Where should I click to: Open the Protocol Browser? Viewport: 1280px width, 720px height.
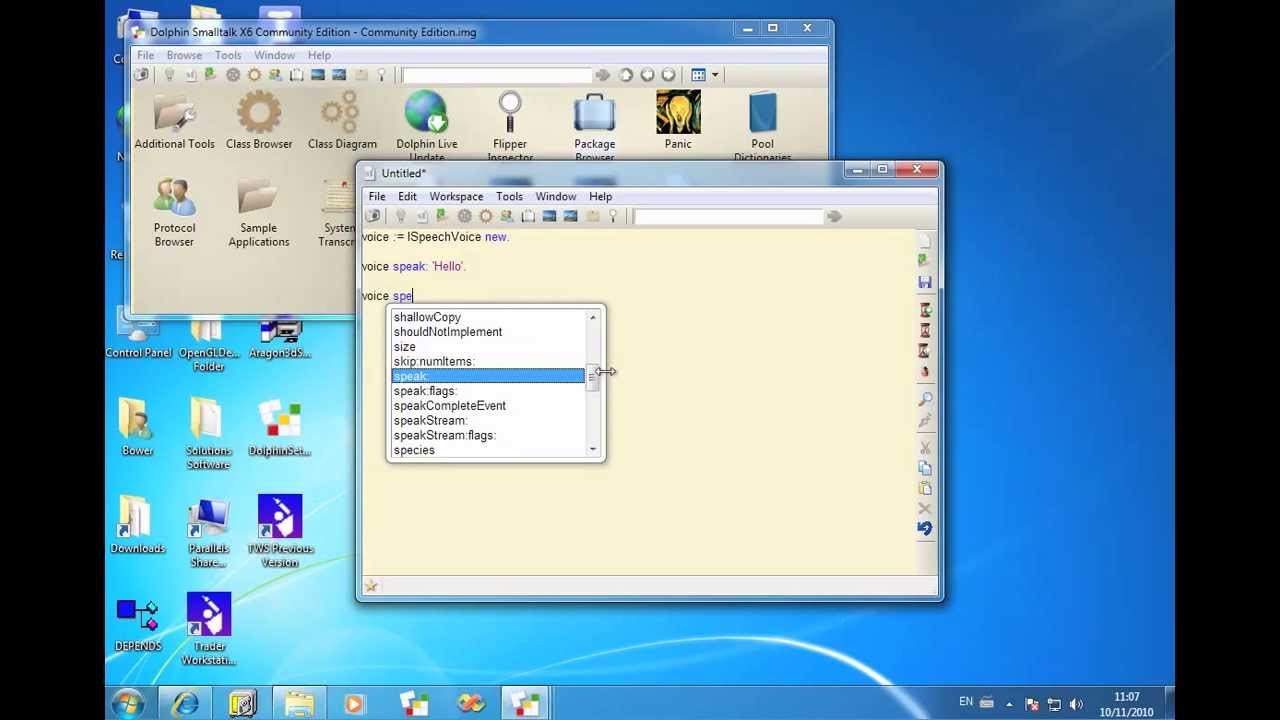[174, 212]
